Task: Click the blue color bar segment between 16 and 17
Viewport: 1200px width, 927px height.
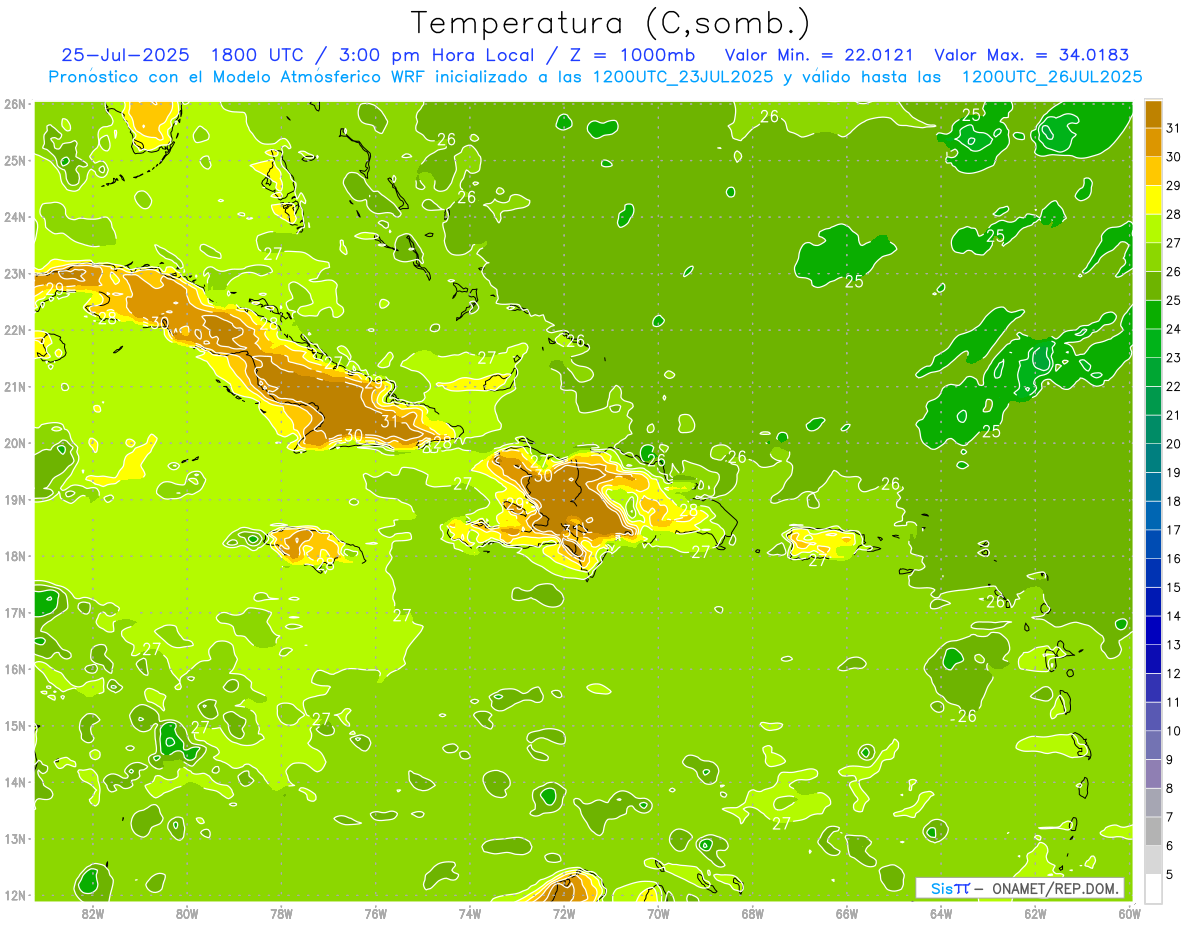Action: 1153,544
